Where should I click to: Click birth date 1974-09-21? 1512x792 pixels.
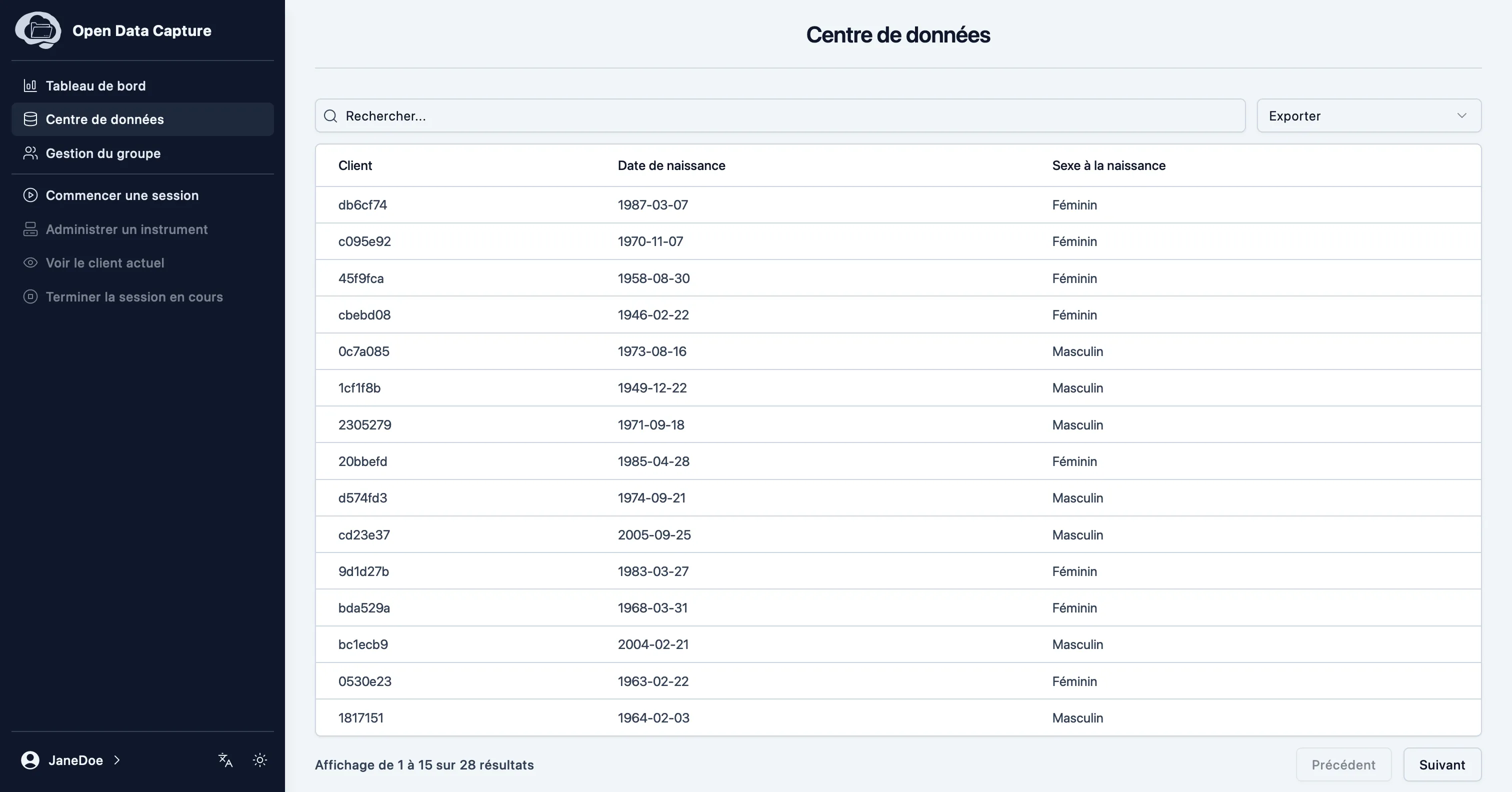651,498
